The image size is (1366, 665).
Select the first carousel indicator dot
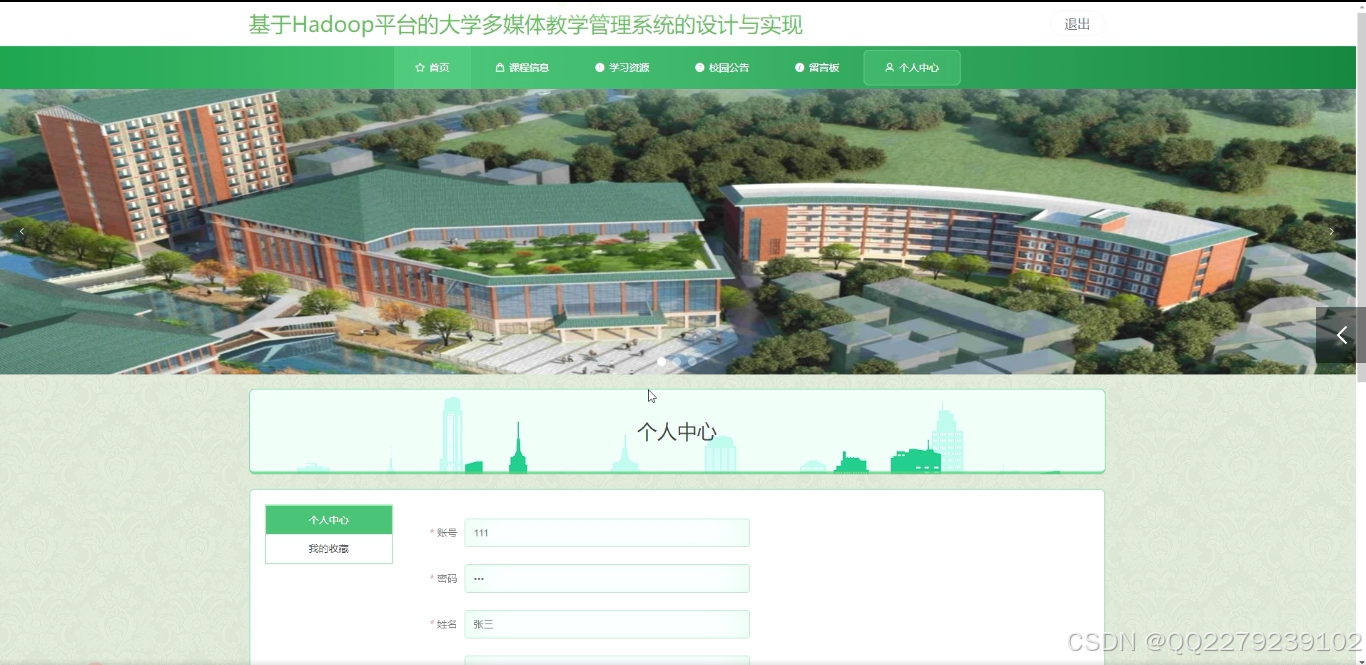[x=661, y=361]
